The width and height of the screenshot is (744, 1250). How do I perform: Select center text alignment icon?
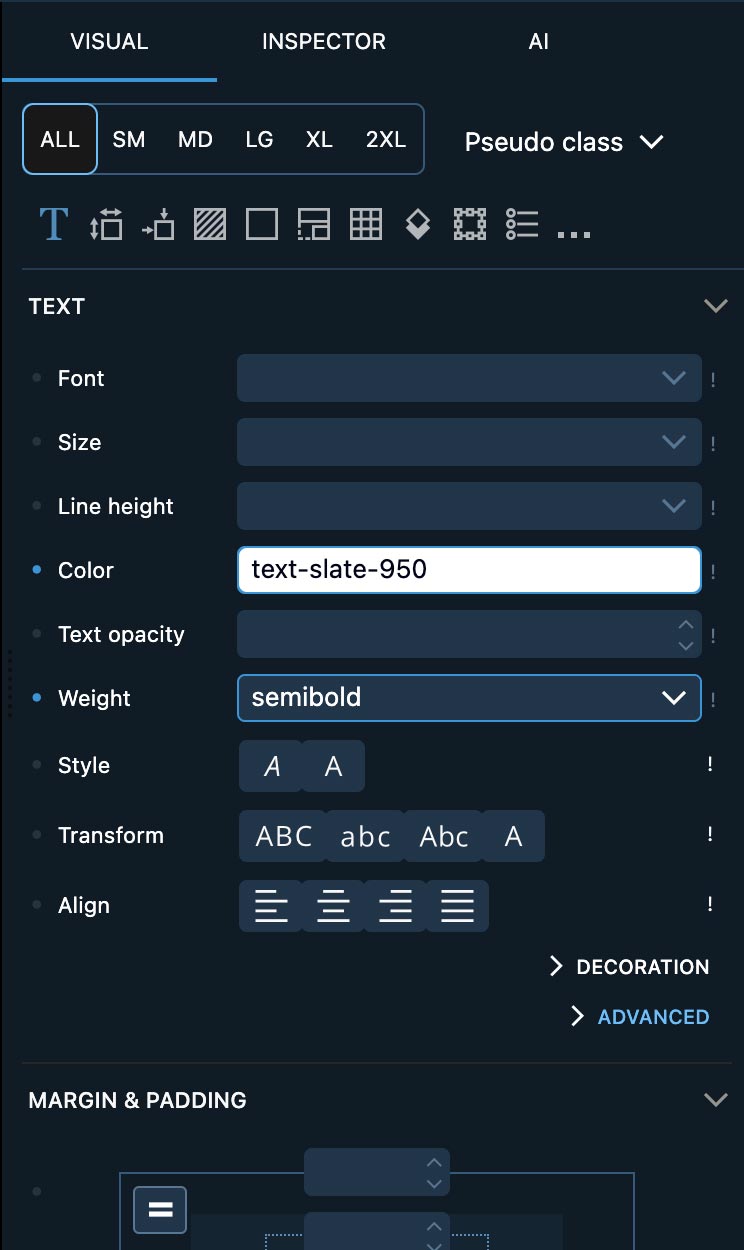coord(333,906)
